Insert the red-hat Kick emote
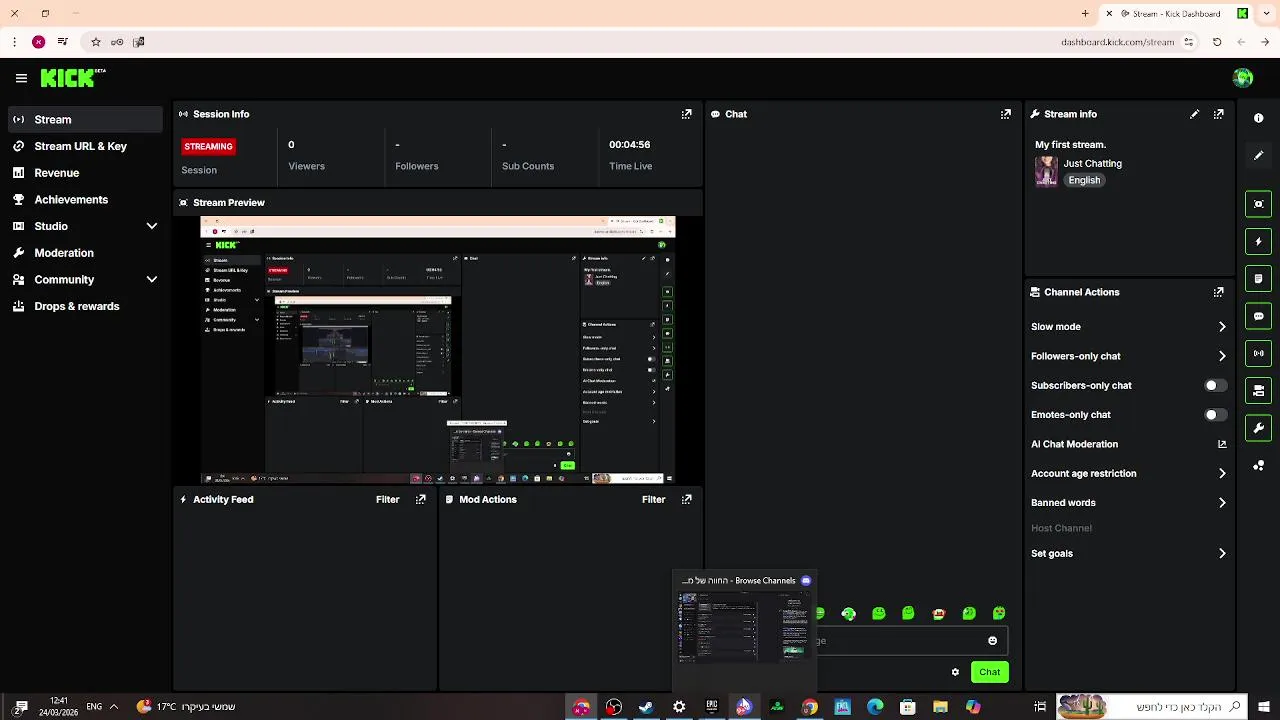1280x720 pixels. pyautogui.click(x=938, y=613)
